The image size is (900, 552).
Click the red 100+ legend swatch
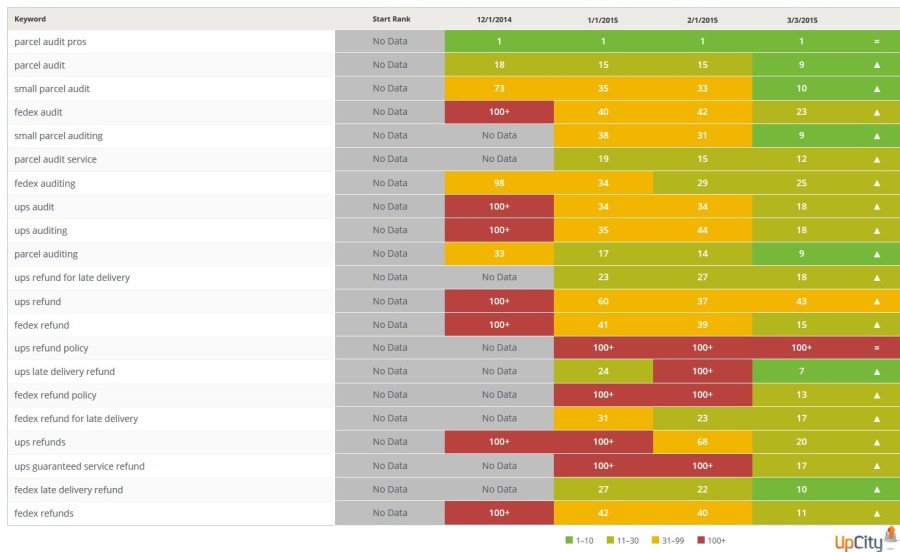pyautogui.click(x=700, y=540)
